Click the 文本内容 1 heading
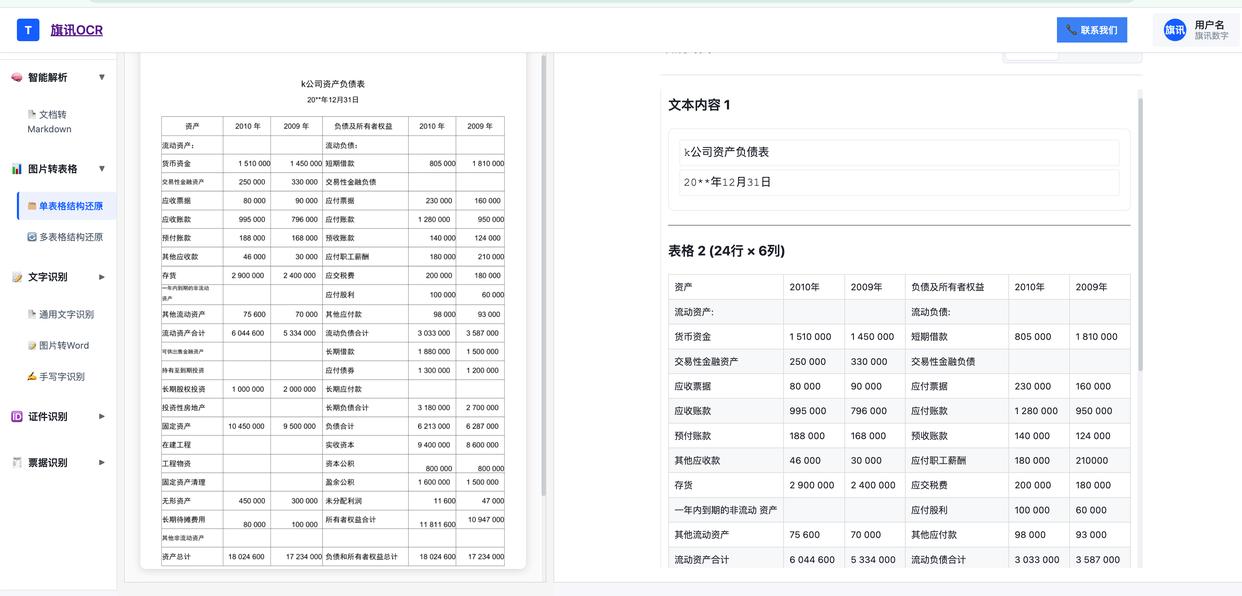 click(700, 105)
